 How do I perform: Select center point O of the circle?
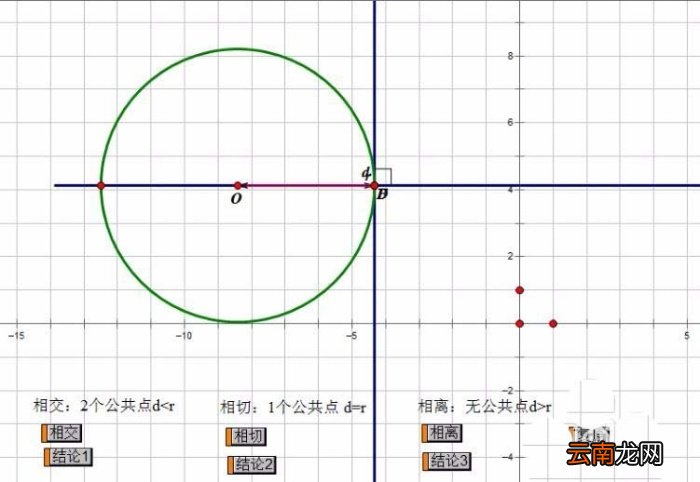coord(238,186)
